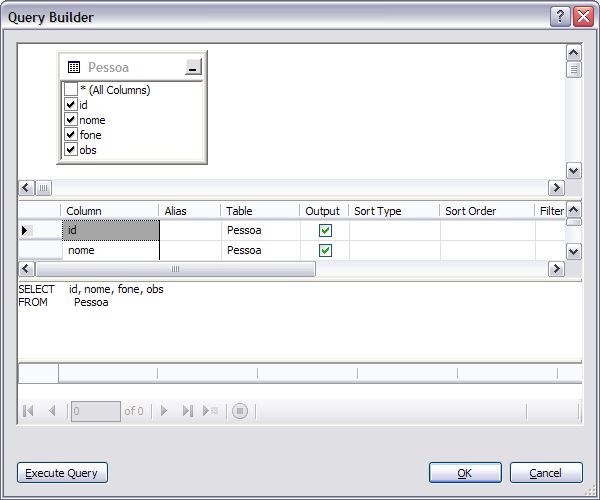Click Alias cell of the nome row
The width and height of the screenshot is (600, 500).
tap(190, 251)
